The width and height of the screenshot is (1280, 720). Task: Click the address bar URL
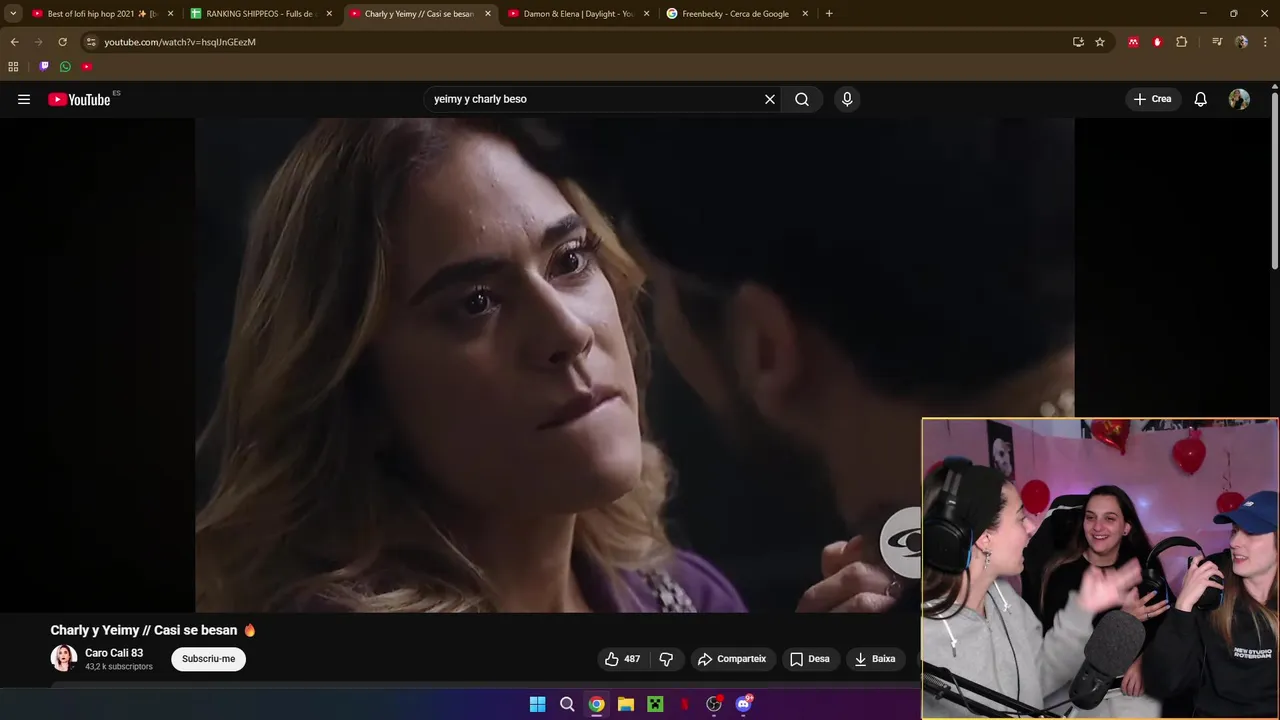pyautogui.click(x=180, y=42)
